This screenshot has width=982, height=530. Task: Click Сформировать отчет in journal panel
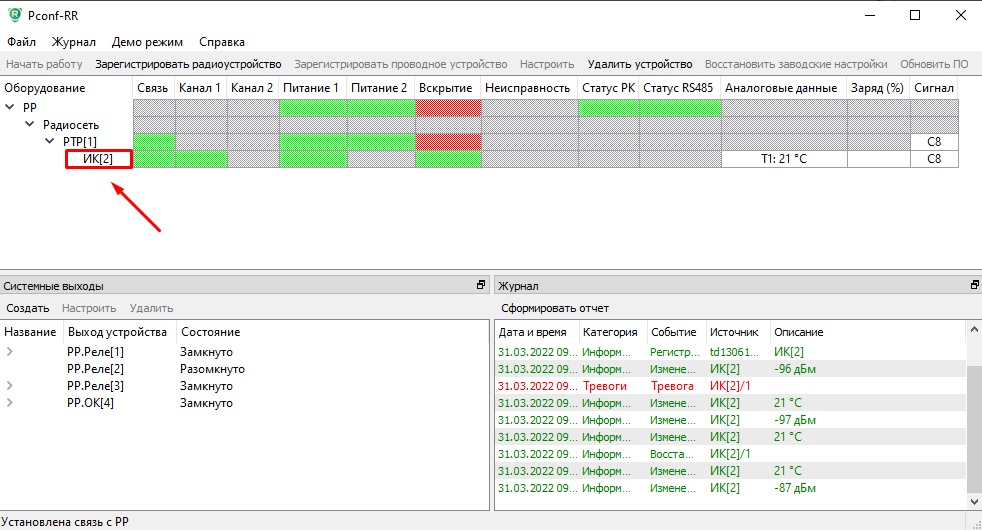[x=554, y=308]
